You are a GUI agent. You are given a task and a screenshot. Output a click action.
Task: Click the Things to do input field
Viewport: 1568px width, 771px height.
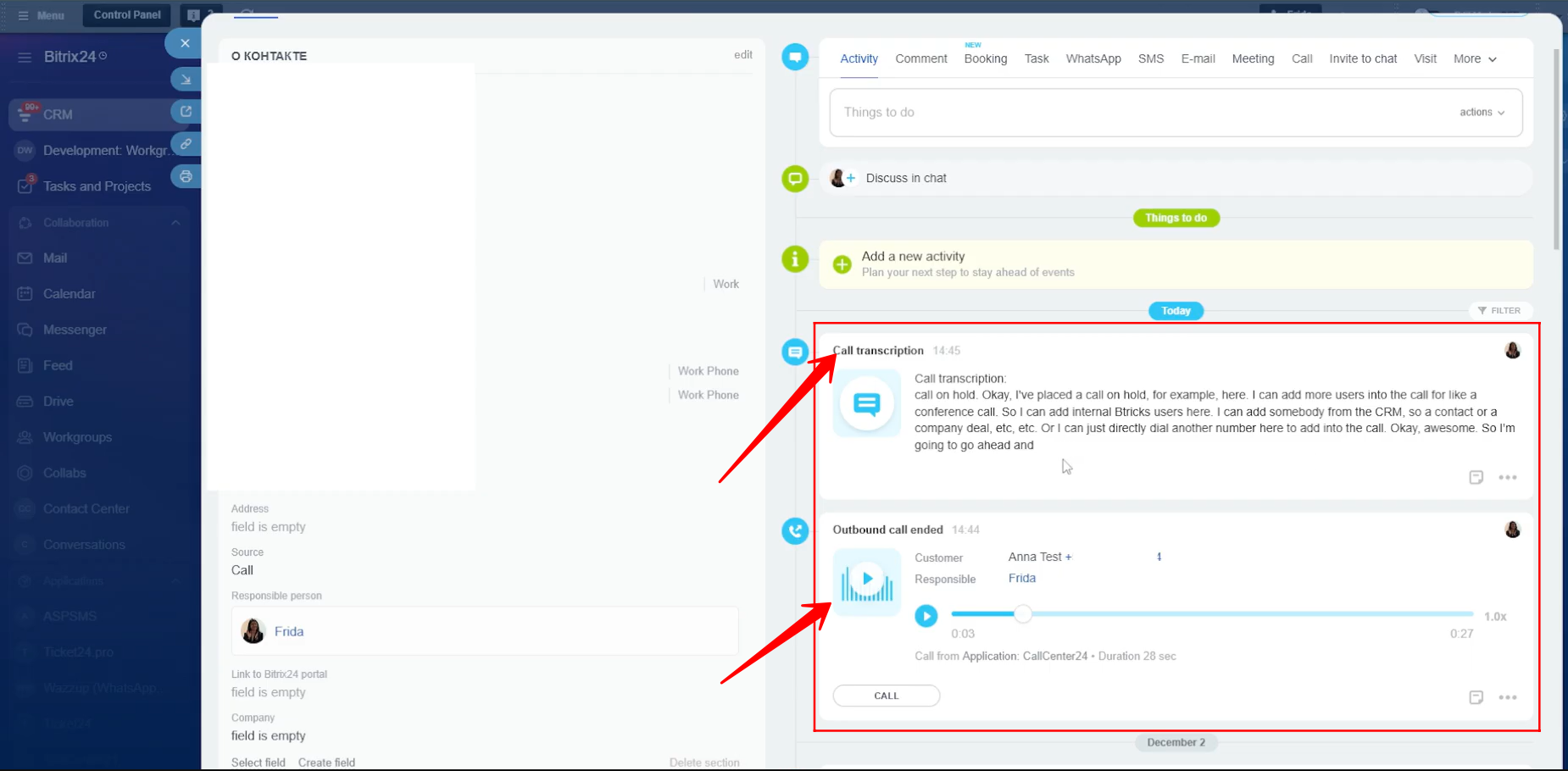1136,113
